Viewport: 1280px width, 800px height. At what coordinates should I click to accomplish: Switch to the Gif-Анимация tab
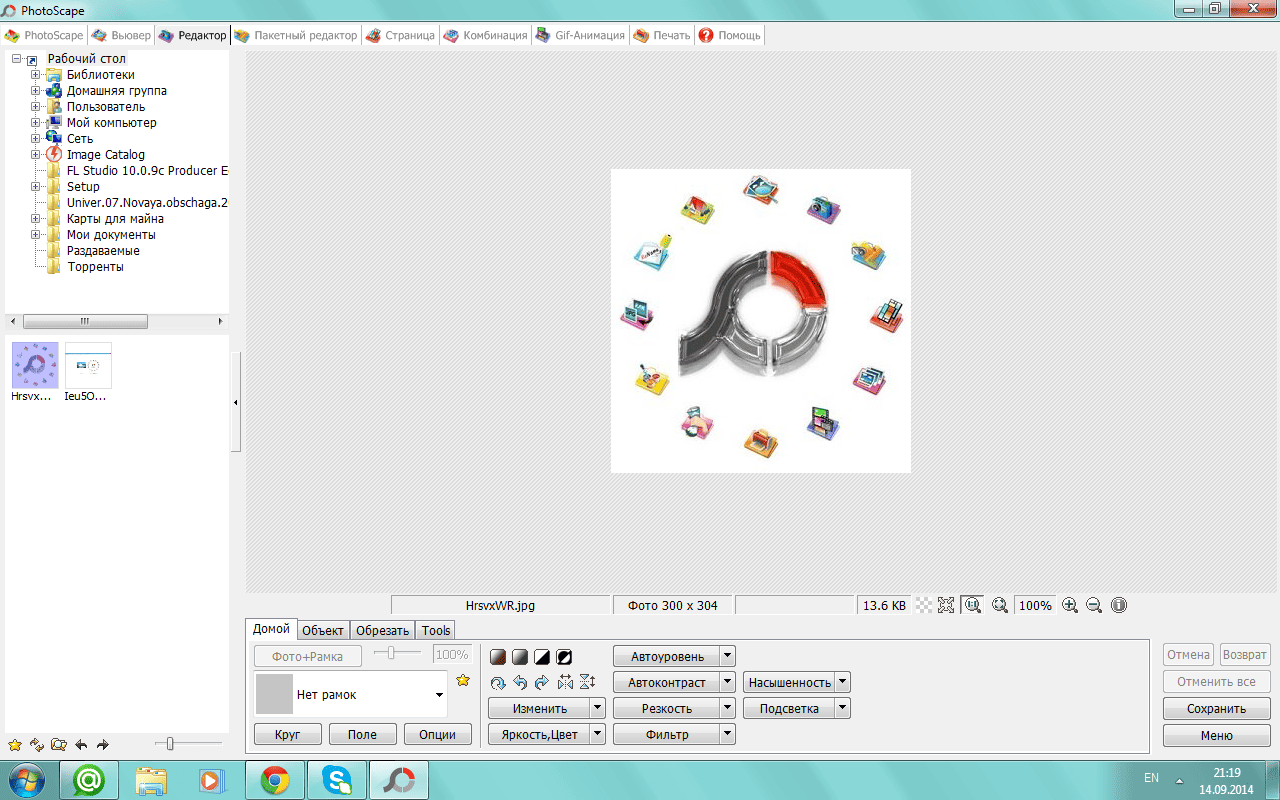pyautogui.click(x=581, y=35)
